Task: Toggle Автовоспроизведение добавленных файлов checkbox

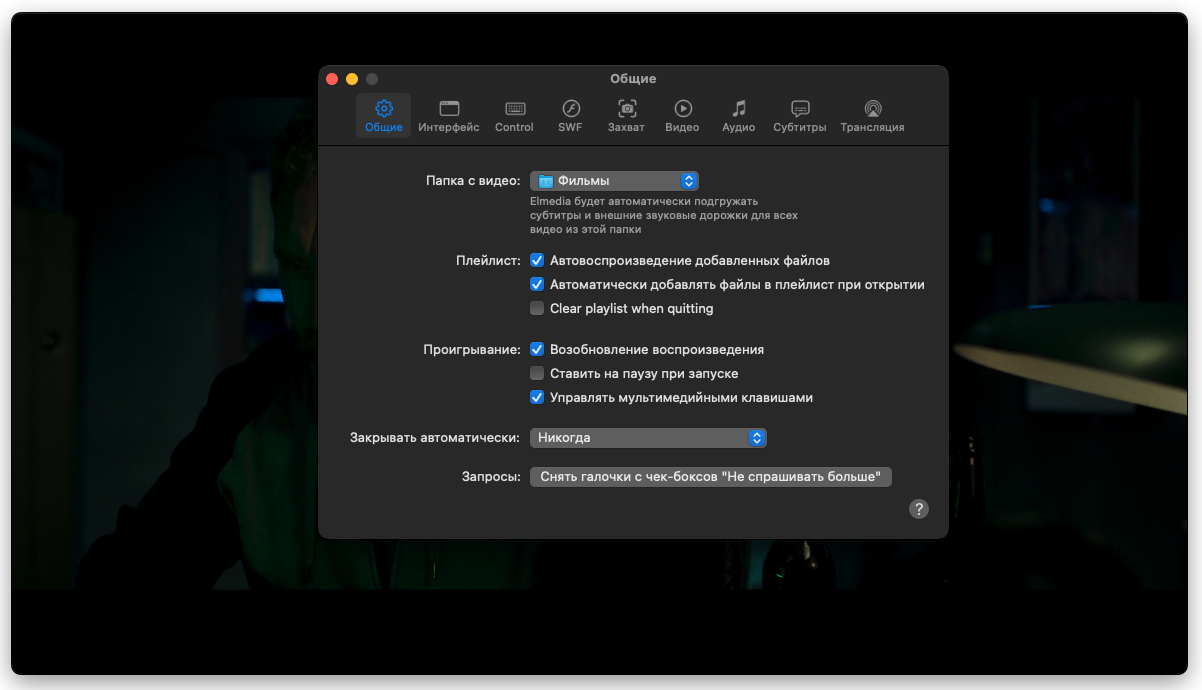Action: [x=537, y=260]
